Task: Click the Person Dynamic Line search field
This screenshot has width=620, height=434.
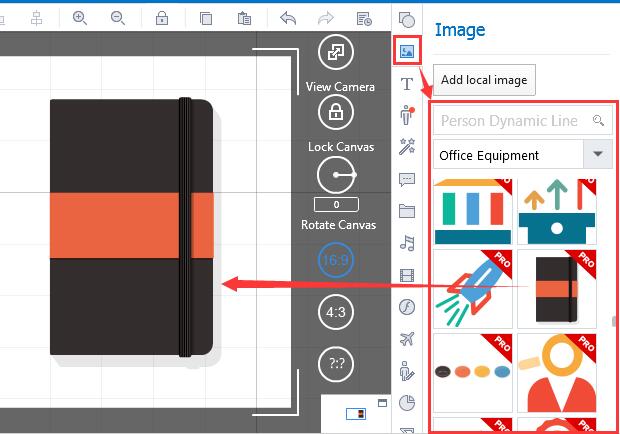Action: (x=523, y=120)
